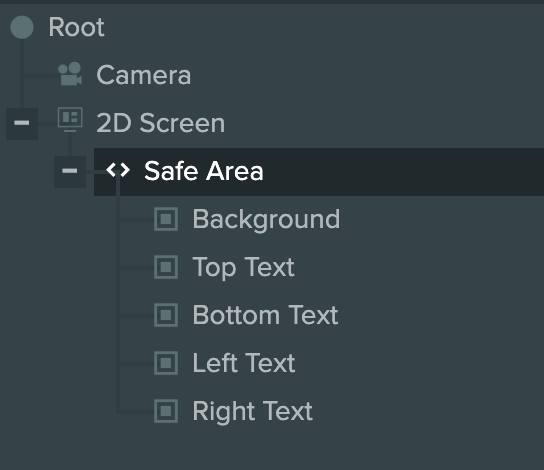Click the Background element icon
Screen dimensions: 544x470
pyautogui.click(x=166, y=219)
